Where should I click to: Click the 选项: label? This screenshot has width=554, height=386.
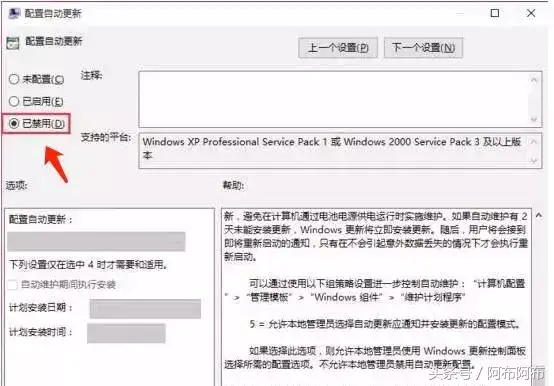pyautogui.click(x=16, y=185)
